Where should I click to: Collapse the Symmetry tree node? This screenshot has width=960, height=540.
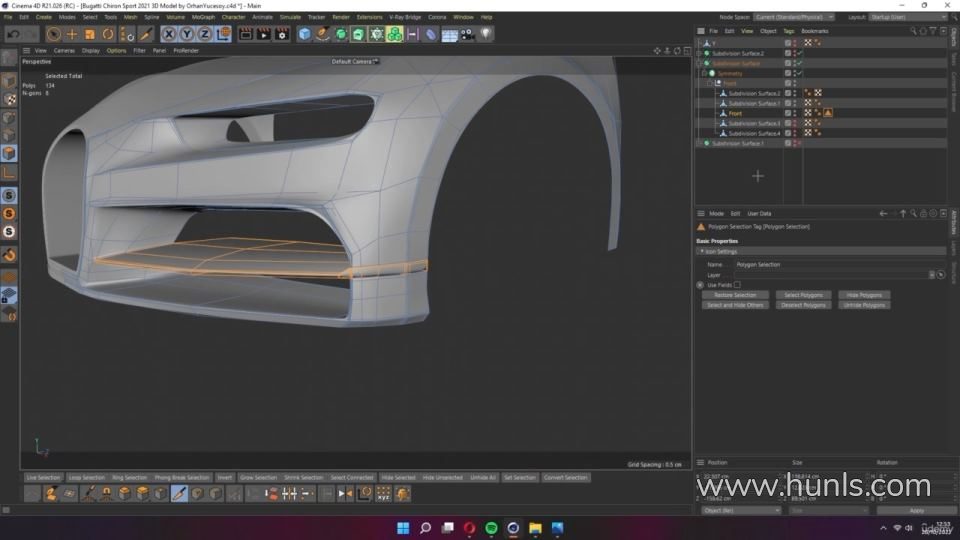704,73
